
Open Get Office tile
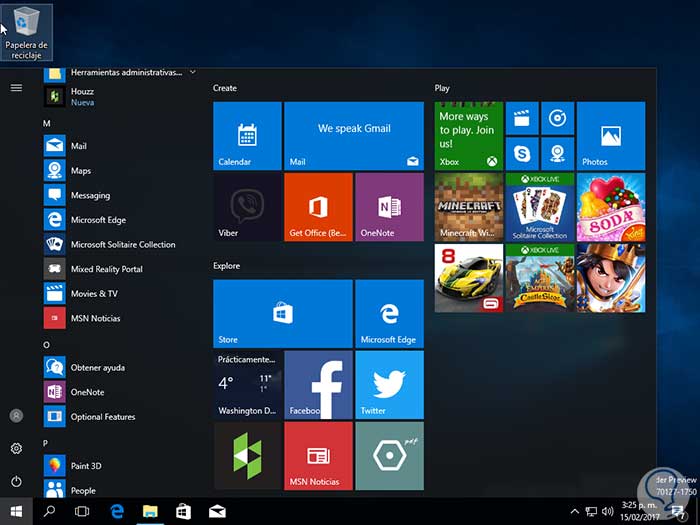click(x=318, y=206)
